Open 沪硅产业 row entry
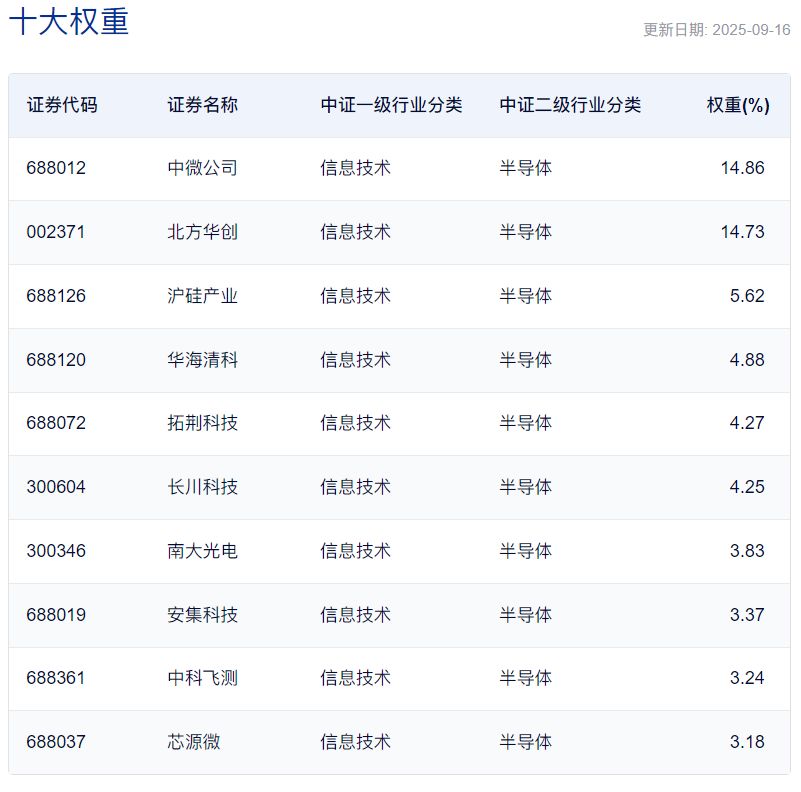The height and width of the screenshot is (792, 801). coord(203,296)
